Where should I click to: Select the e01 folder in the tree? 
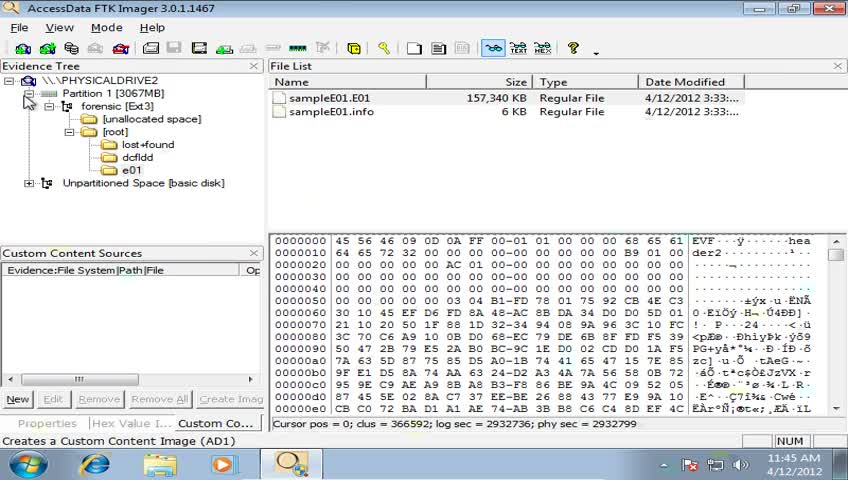131,170
